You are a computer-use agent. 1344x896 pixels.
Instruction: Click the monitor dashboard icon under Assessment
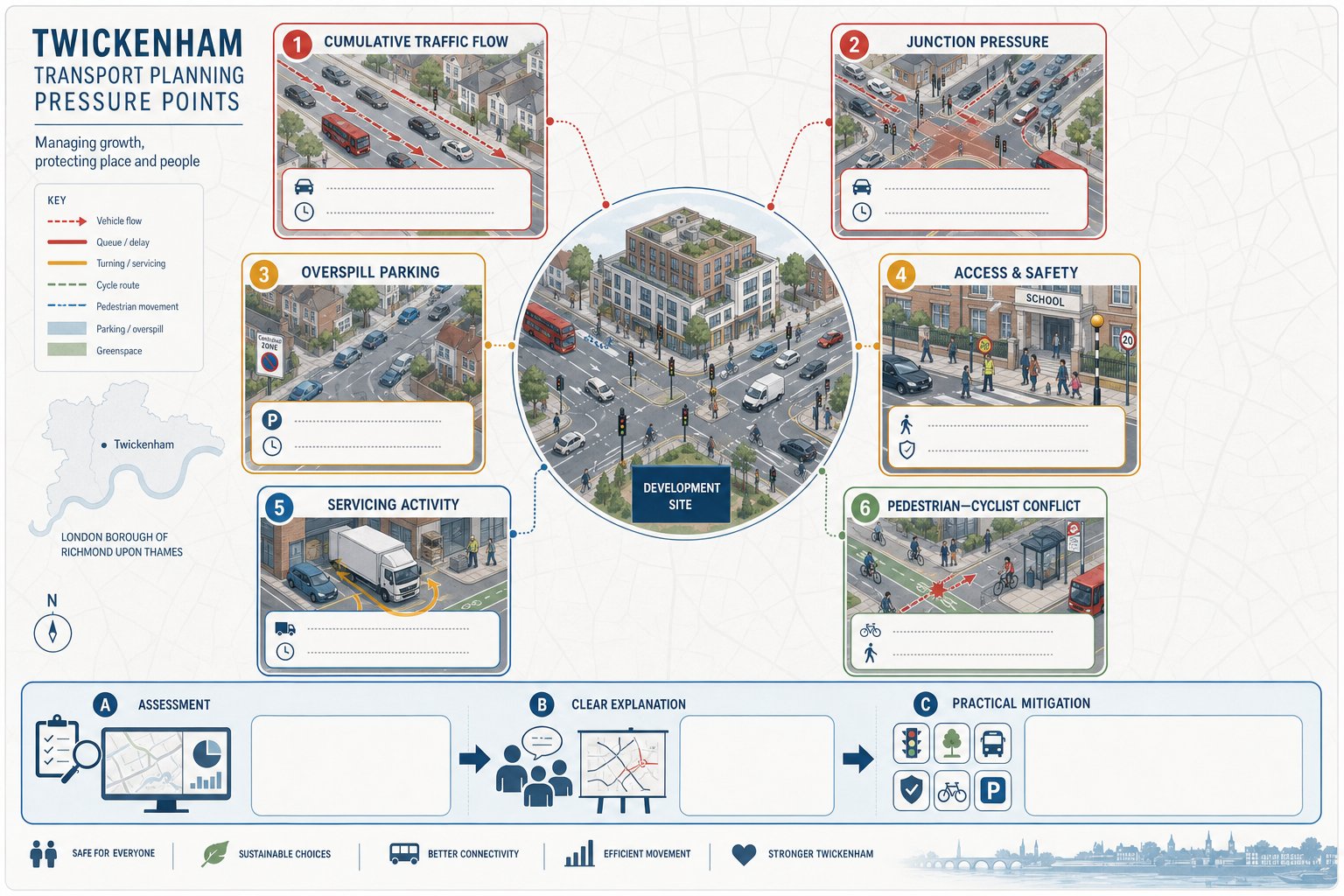click(166, 769)
